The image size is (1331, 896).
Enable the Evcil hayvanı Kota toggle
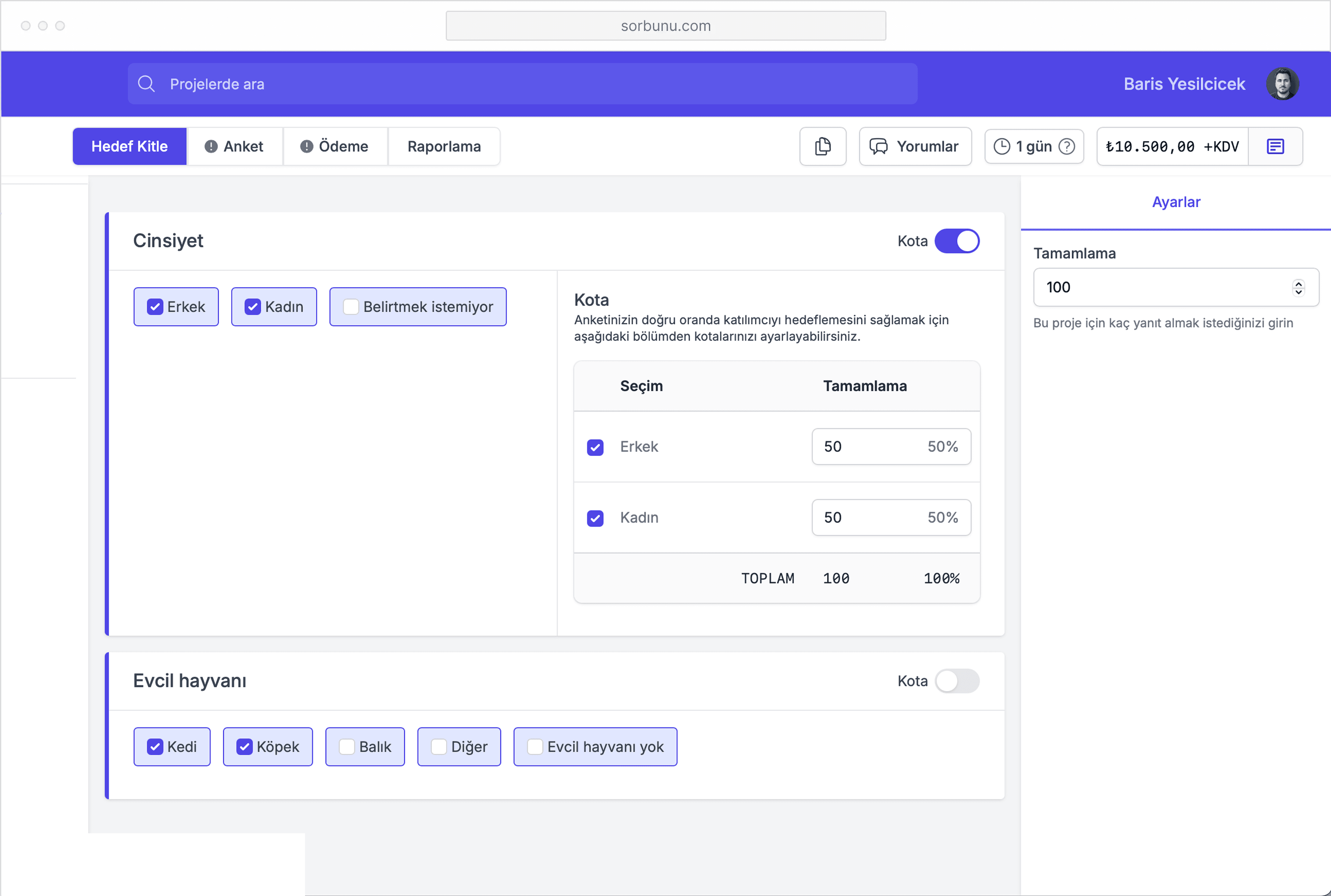957,680
